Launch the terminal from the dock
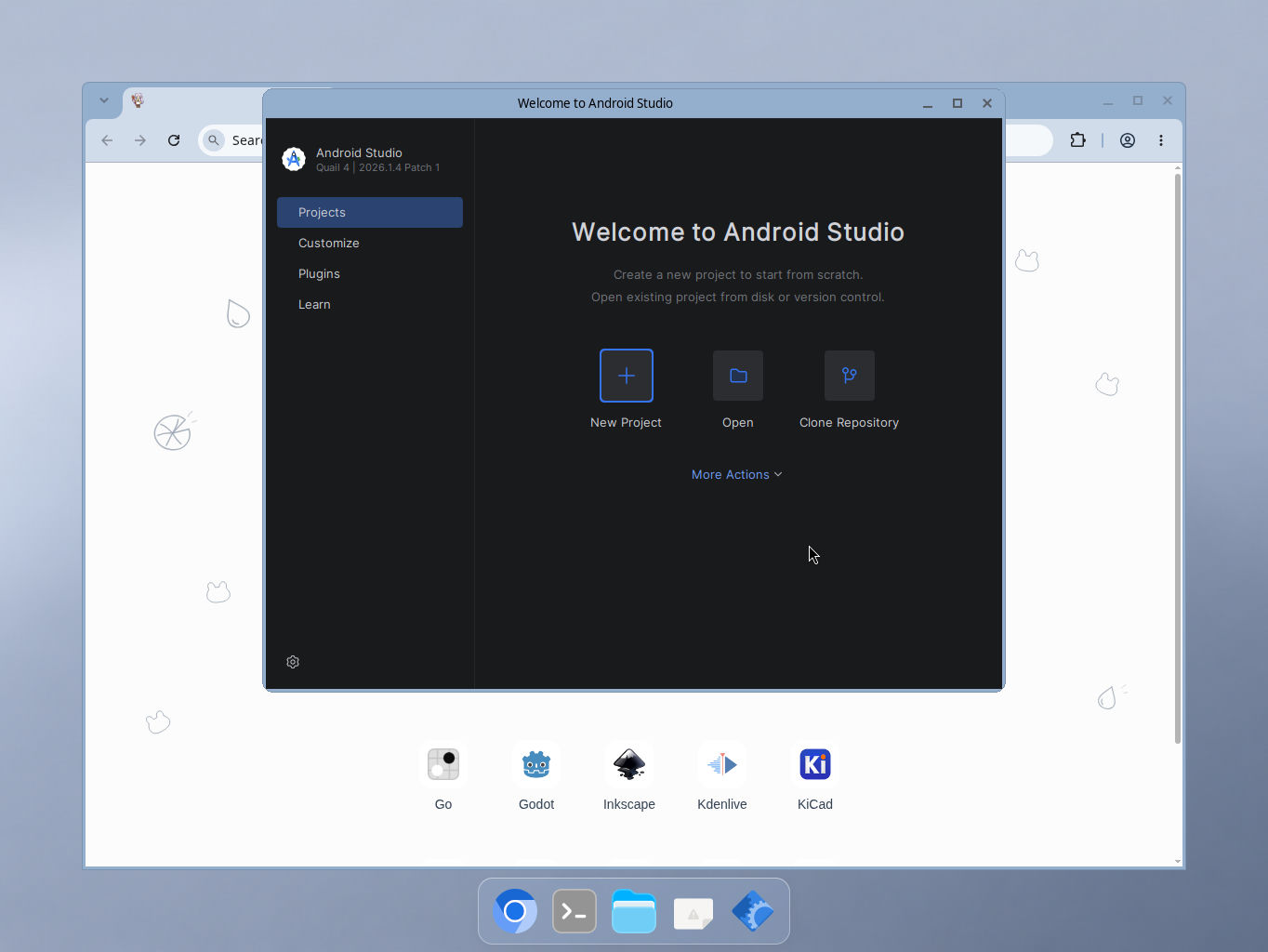Viewport: 1268px width, 952px height. pyautogui.click(x=575, y=911)
